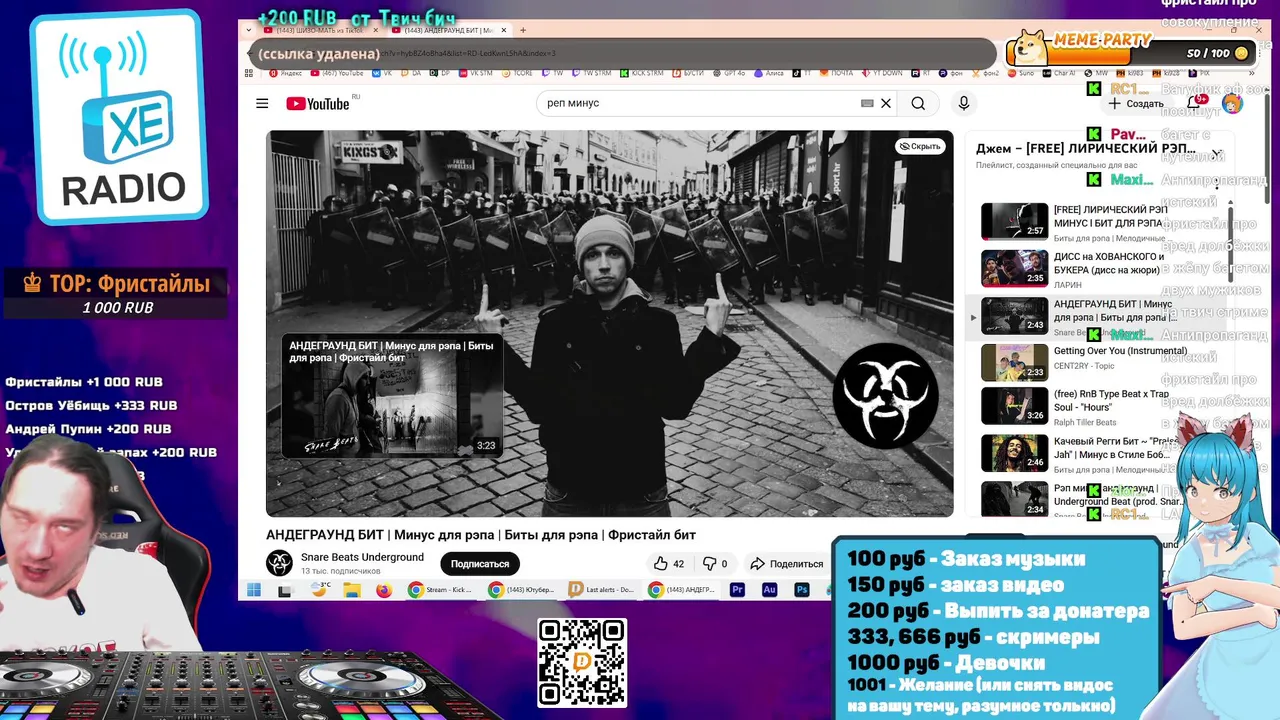
Task: Open Task View on the taskbar
Action: tap(285, 591)
